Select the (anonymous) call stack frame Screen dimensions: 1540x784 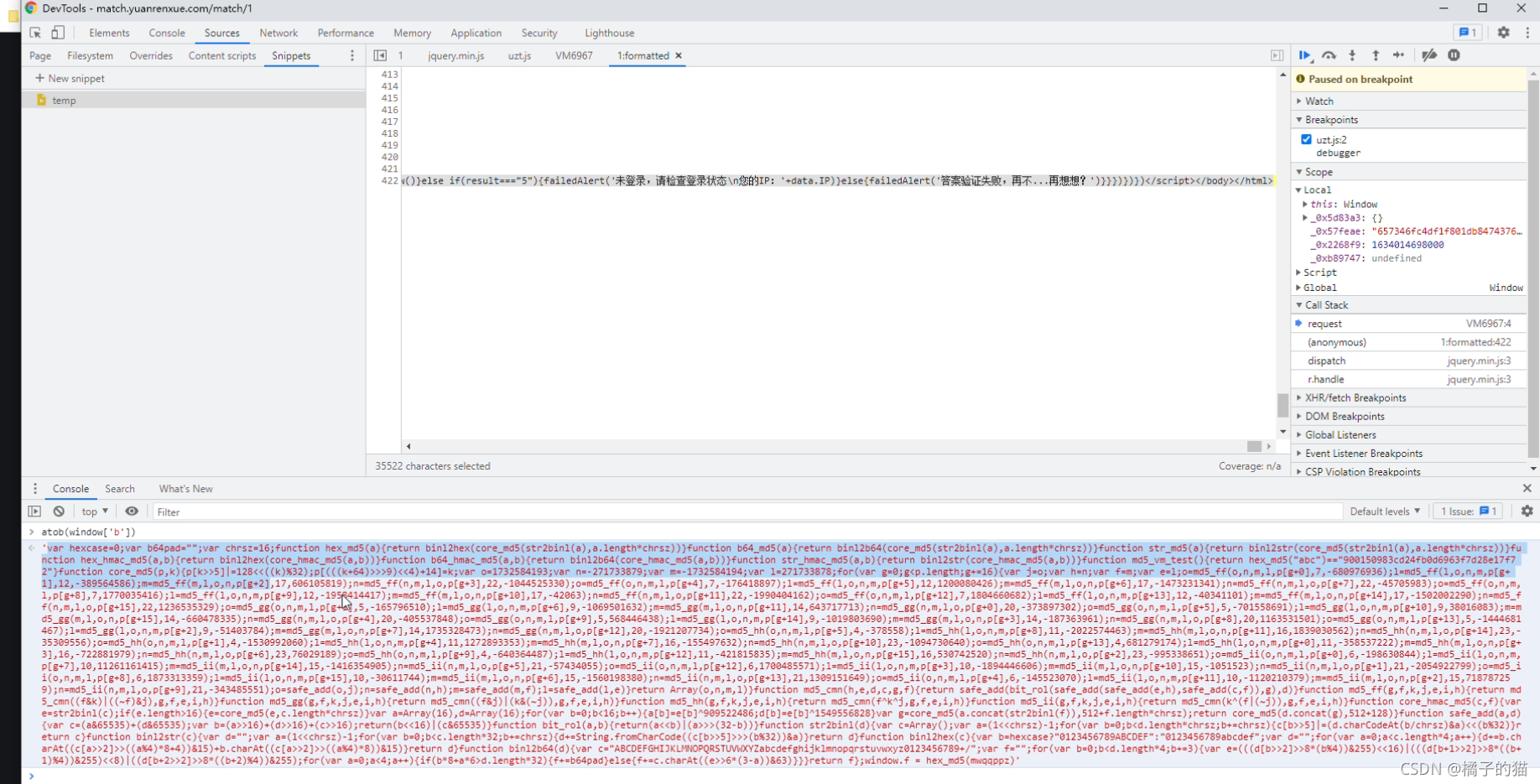1408,342
